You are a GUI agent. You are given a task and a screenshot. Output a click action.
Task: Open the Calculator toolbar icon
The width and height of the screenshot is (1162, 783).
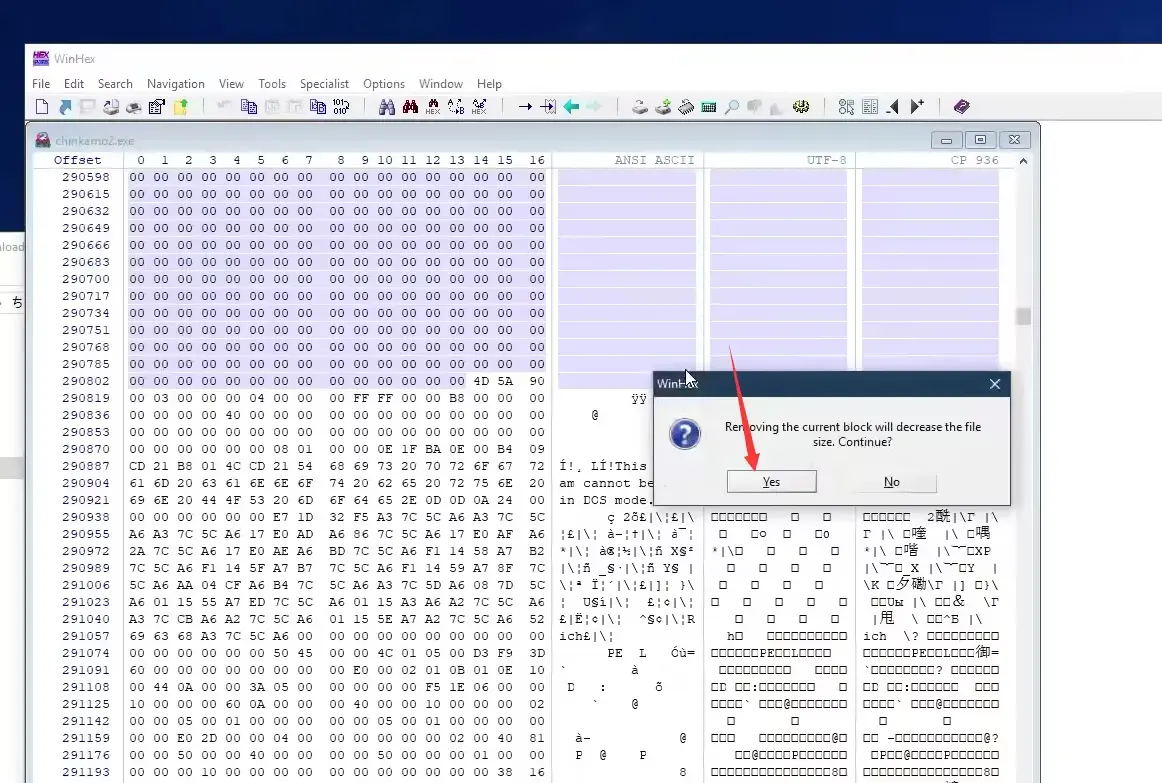pos(708,107)
